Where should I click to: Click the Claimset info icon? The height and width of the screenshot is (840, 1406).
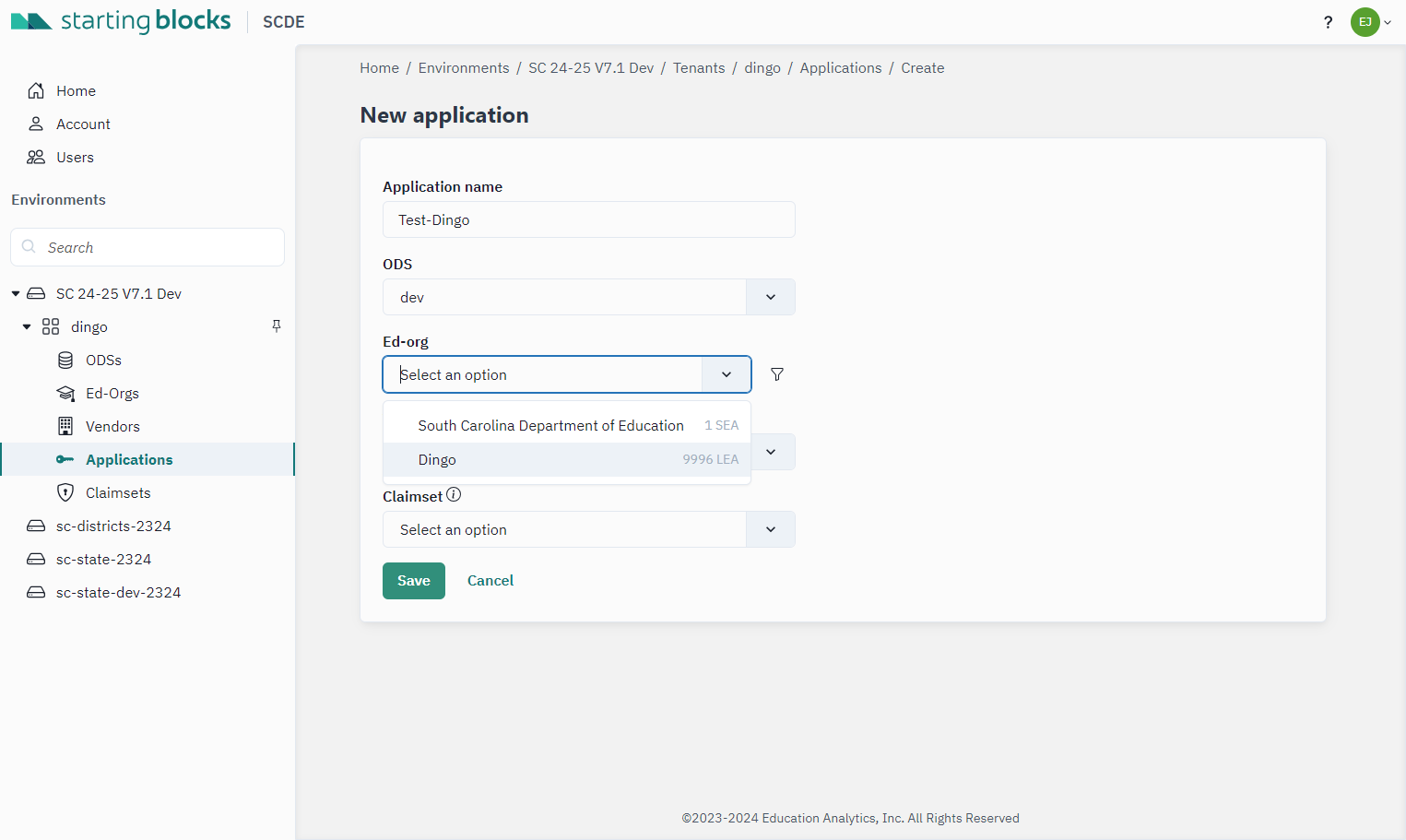[454, 495]
